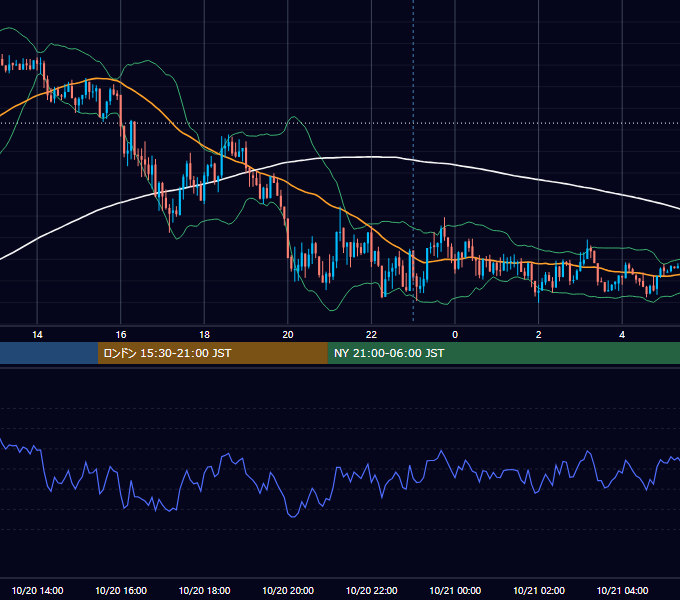The image size is (680, 600).
Task: Click the 10/21 02:00 date label
Action: click(539, 590)
